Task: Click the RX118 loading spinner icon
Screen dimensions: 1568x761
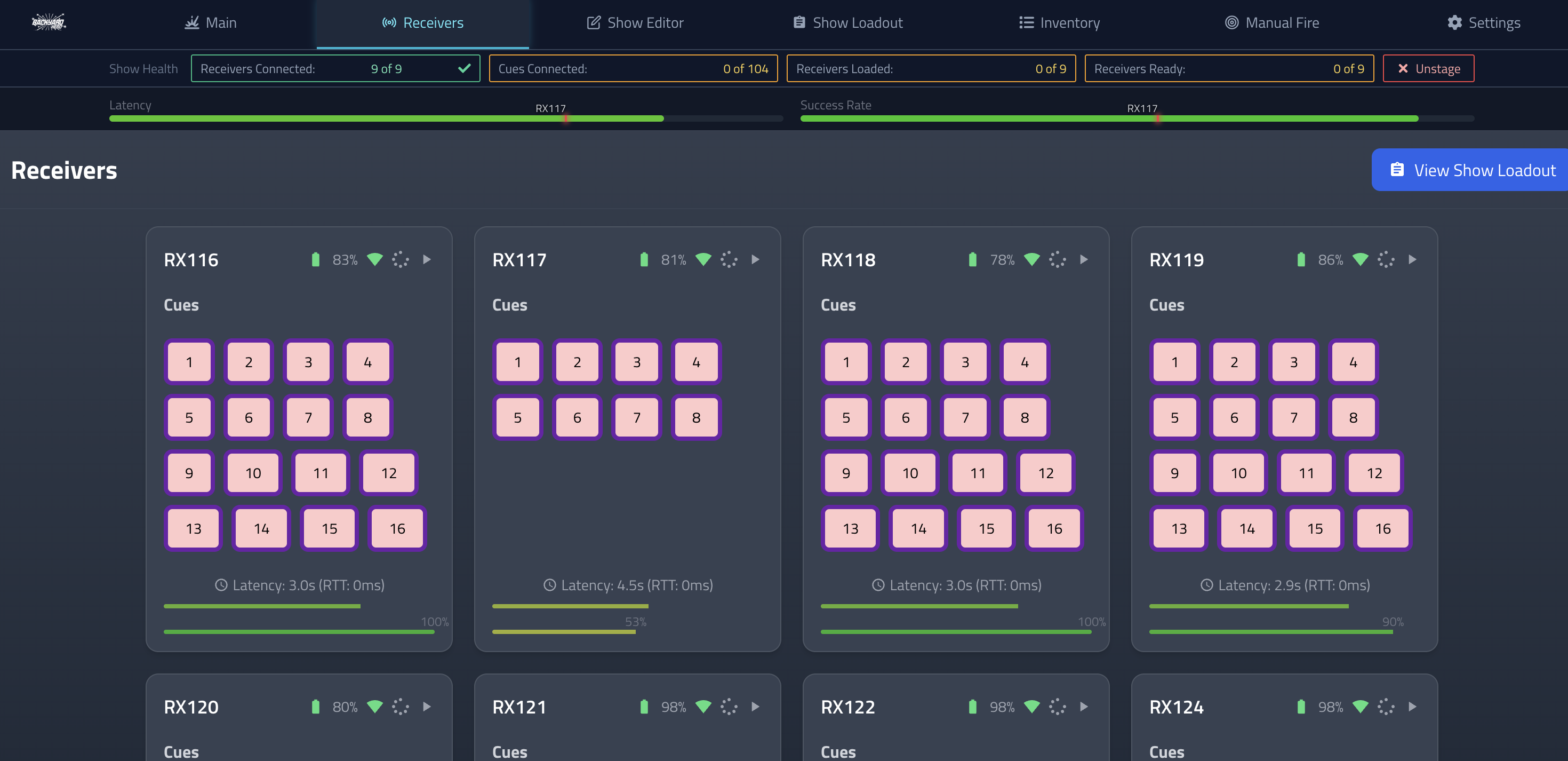Action: click(1057, 259)
